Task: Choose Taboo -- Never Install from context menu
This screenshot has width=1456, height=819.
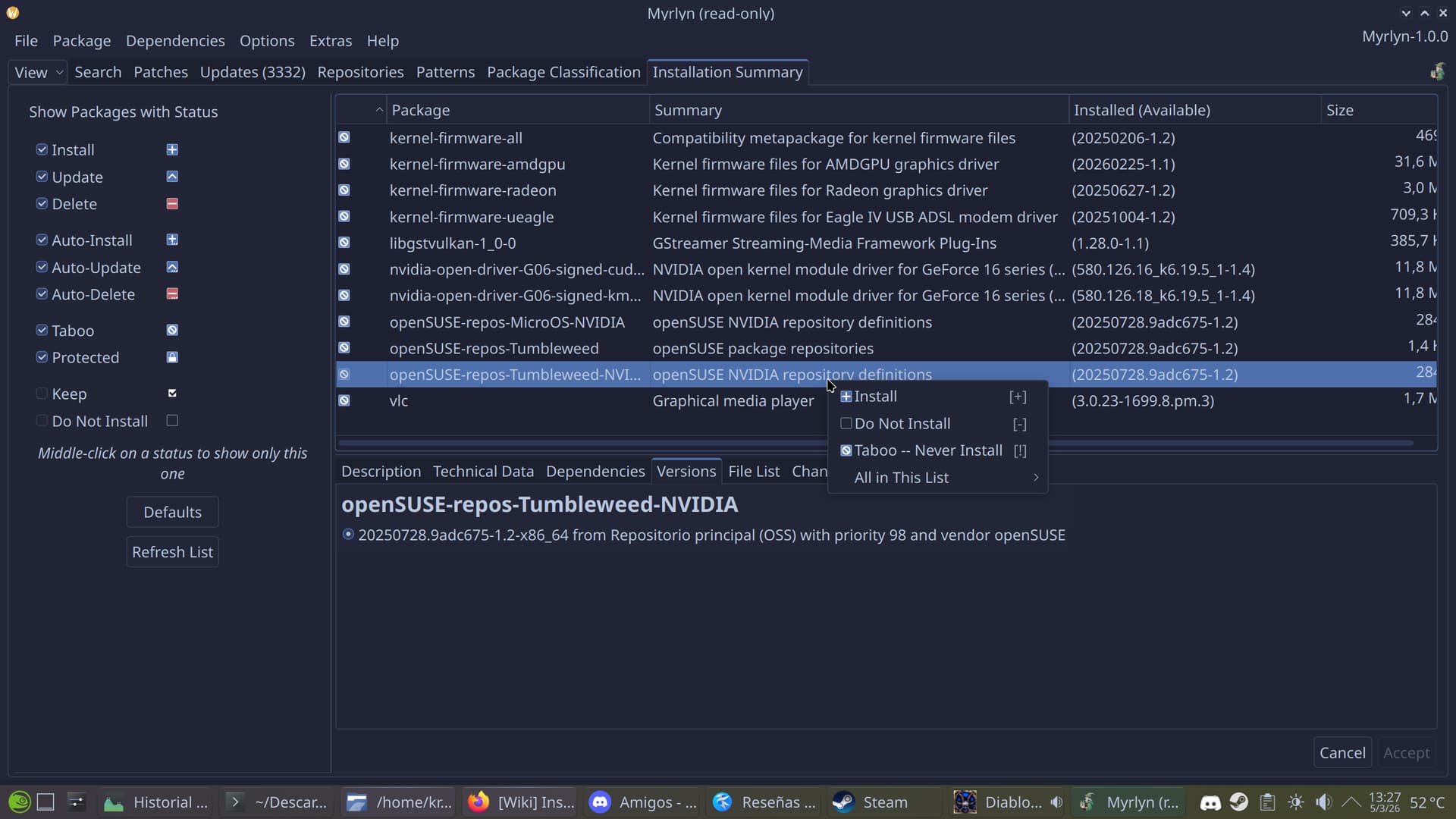Action: point(928,450)
